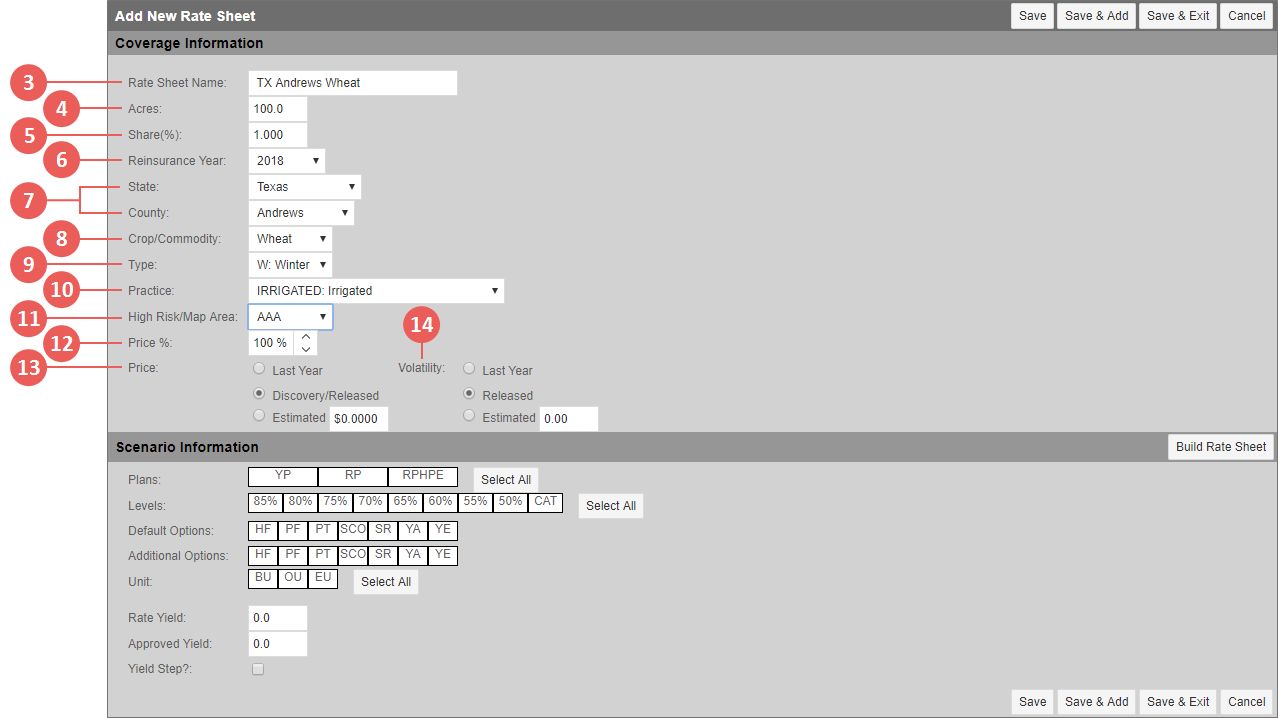Click the bottom Cancel button
This screenshot has width=1278, height=718.
coord(1246,702)
